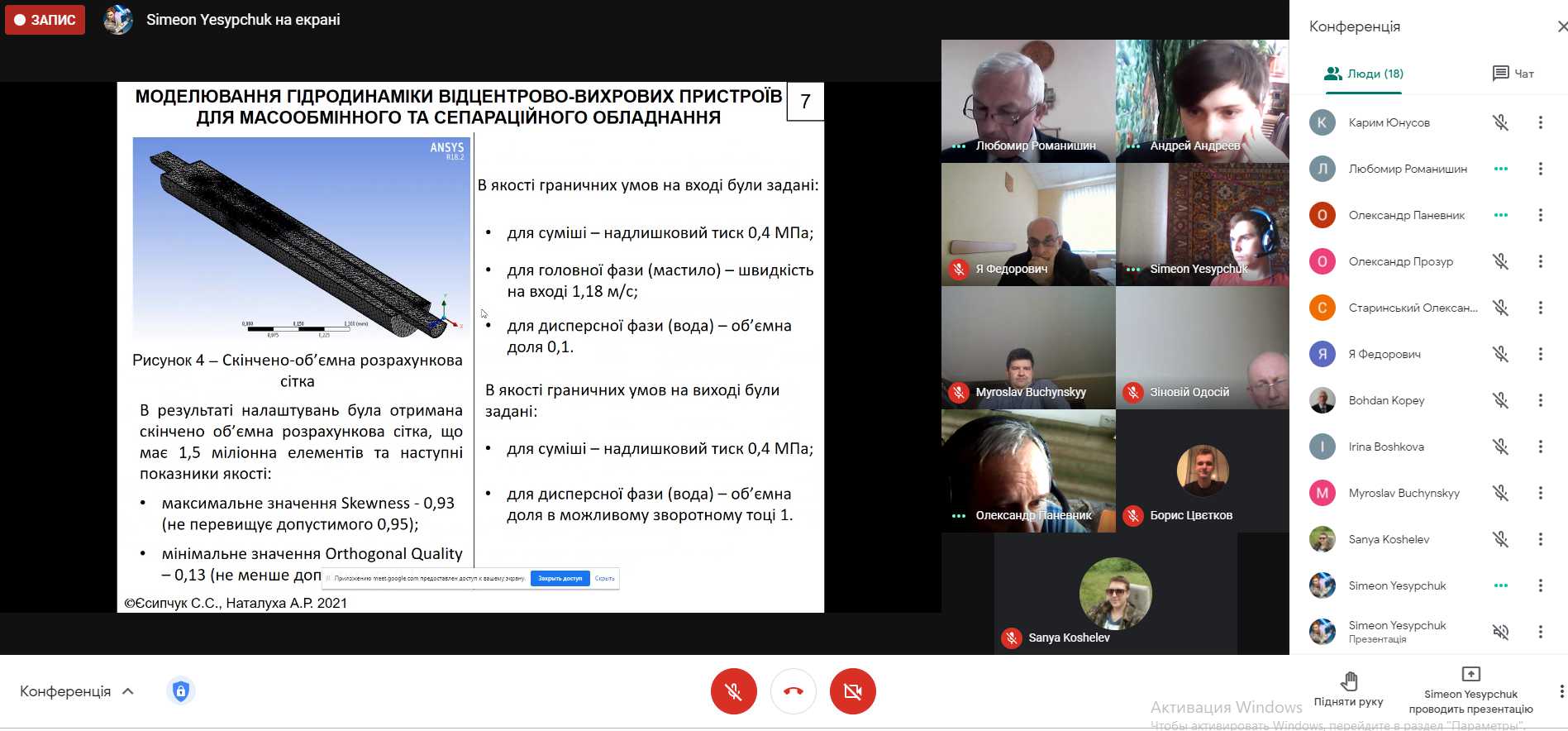
Task: Click the blue stop sharing button
Action: click(x=560, y=579)
